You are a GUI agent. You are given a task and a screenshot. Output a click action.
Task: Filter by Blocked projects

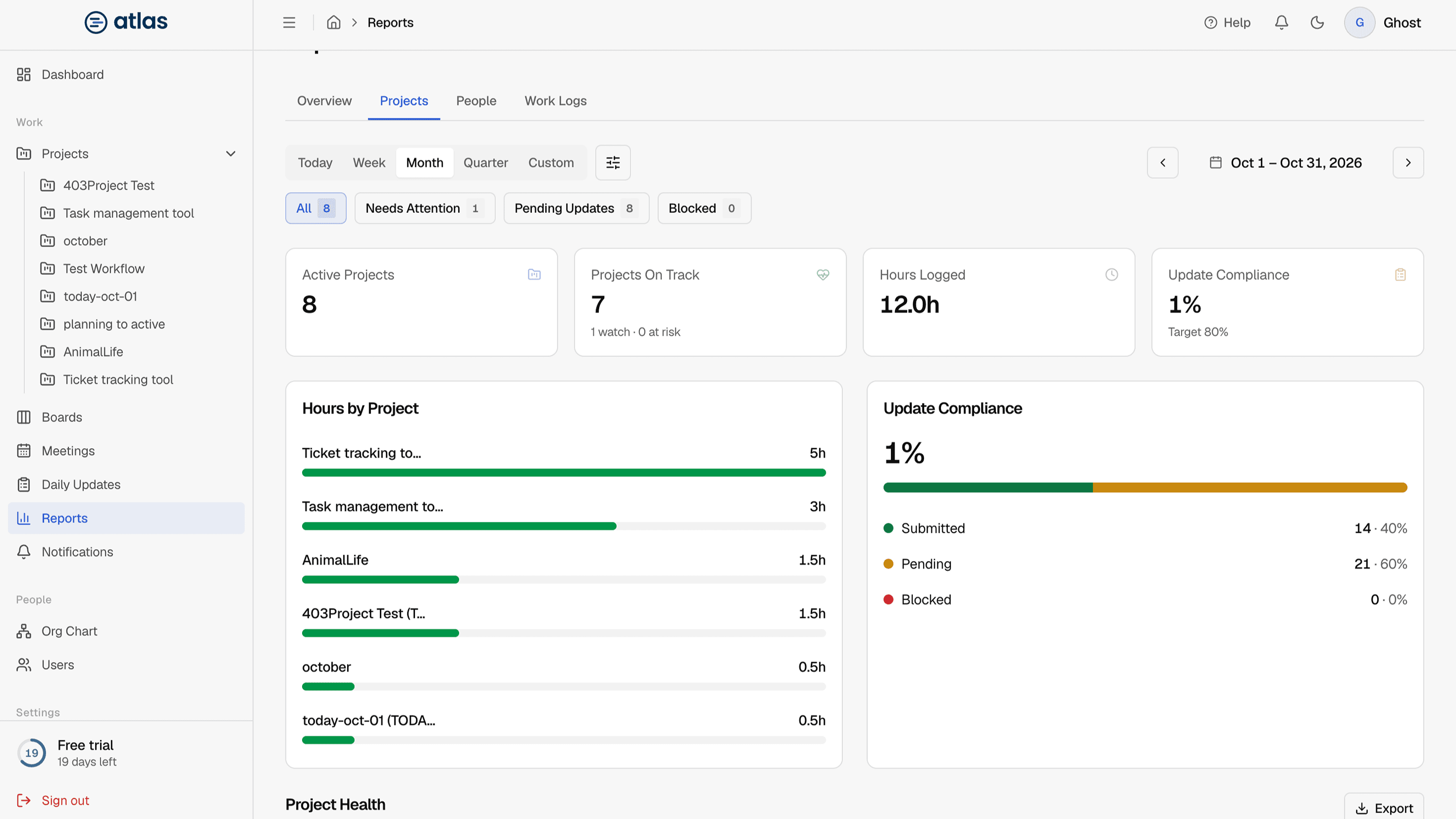click(x=704, y=208)
